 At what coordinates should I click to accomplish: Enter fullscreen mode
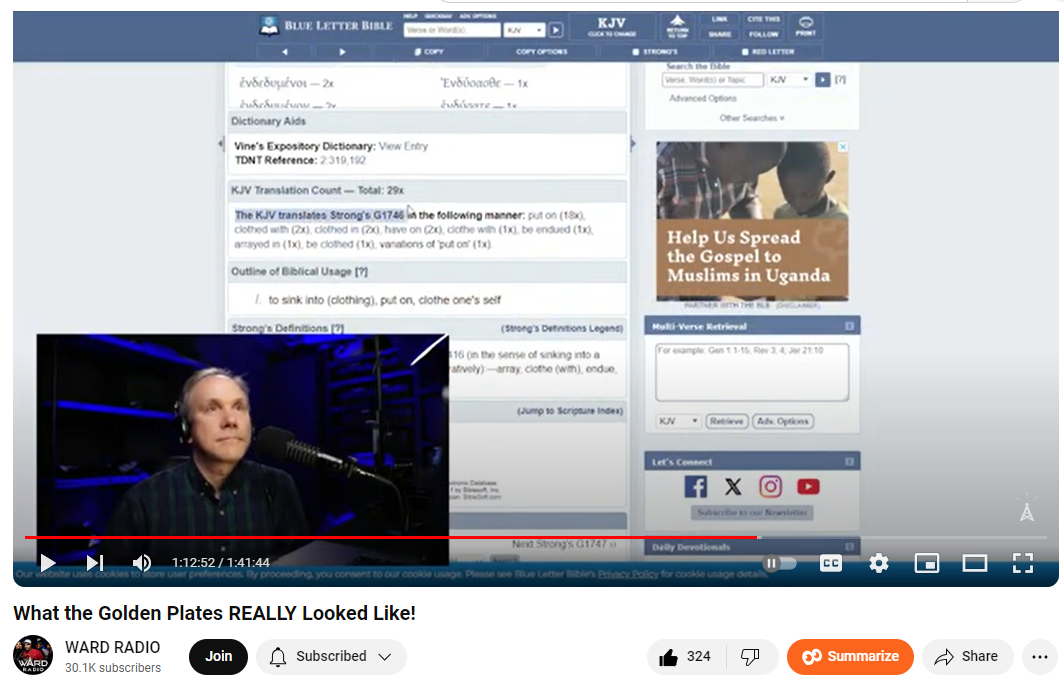[x=1023, y=563]
